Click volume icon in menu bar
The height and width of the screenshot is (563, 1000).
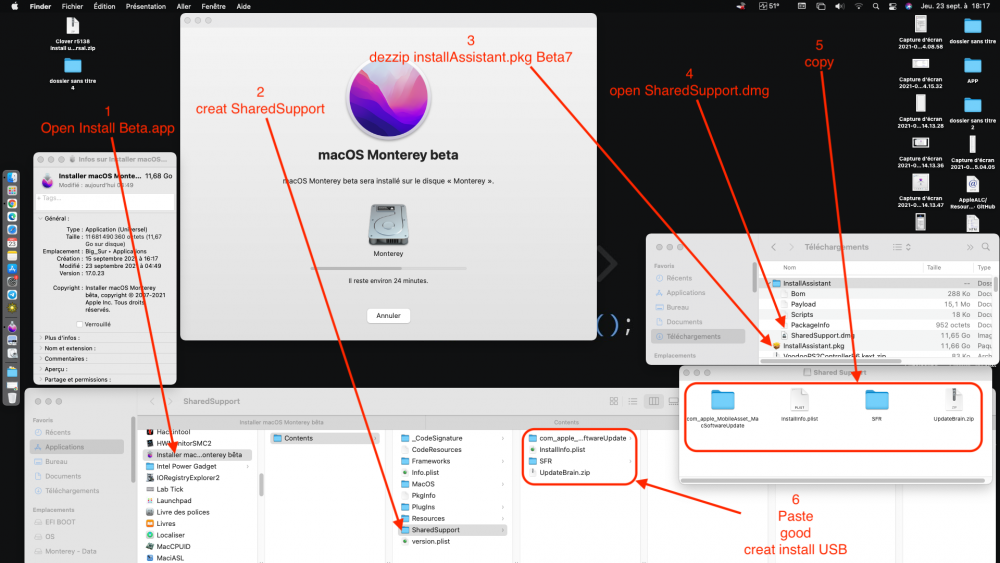coord(839,6)
